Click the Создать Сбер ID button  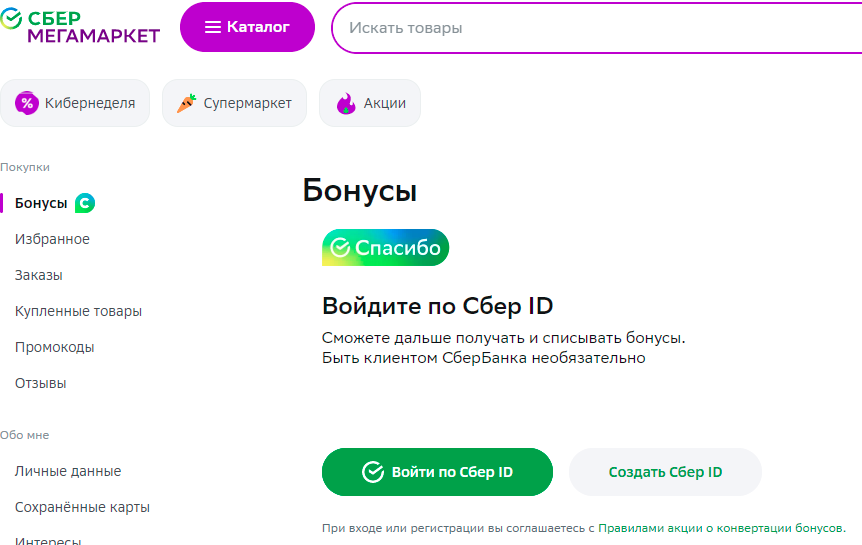pos(665,472)
